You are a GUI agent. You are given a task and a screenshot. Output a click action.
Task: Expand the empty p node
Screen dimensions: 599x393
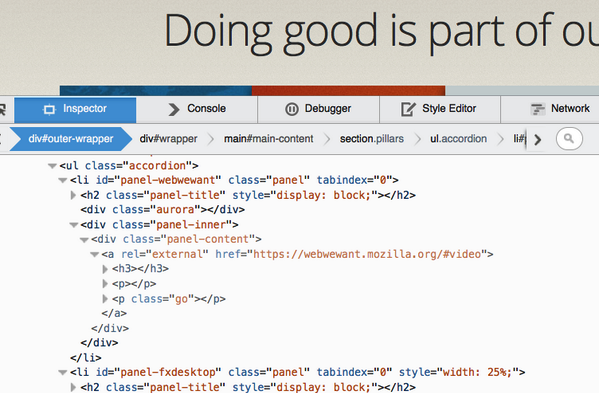[105, 284]
